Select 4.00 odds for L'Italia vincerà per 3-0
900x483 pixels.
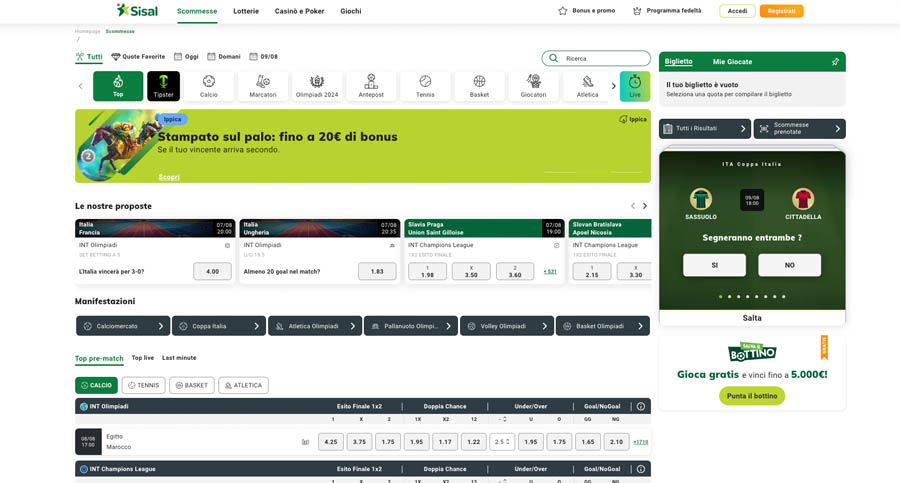click(212, 271)
